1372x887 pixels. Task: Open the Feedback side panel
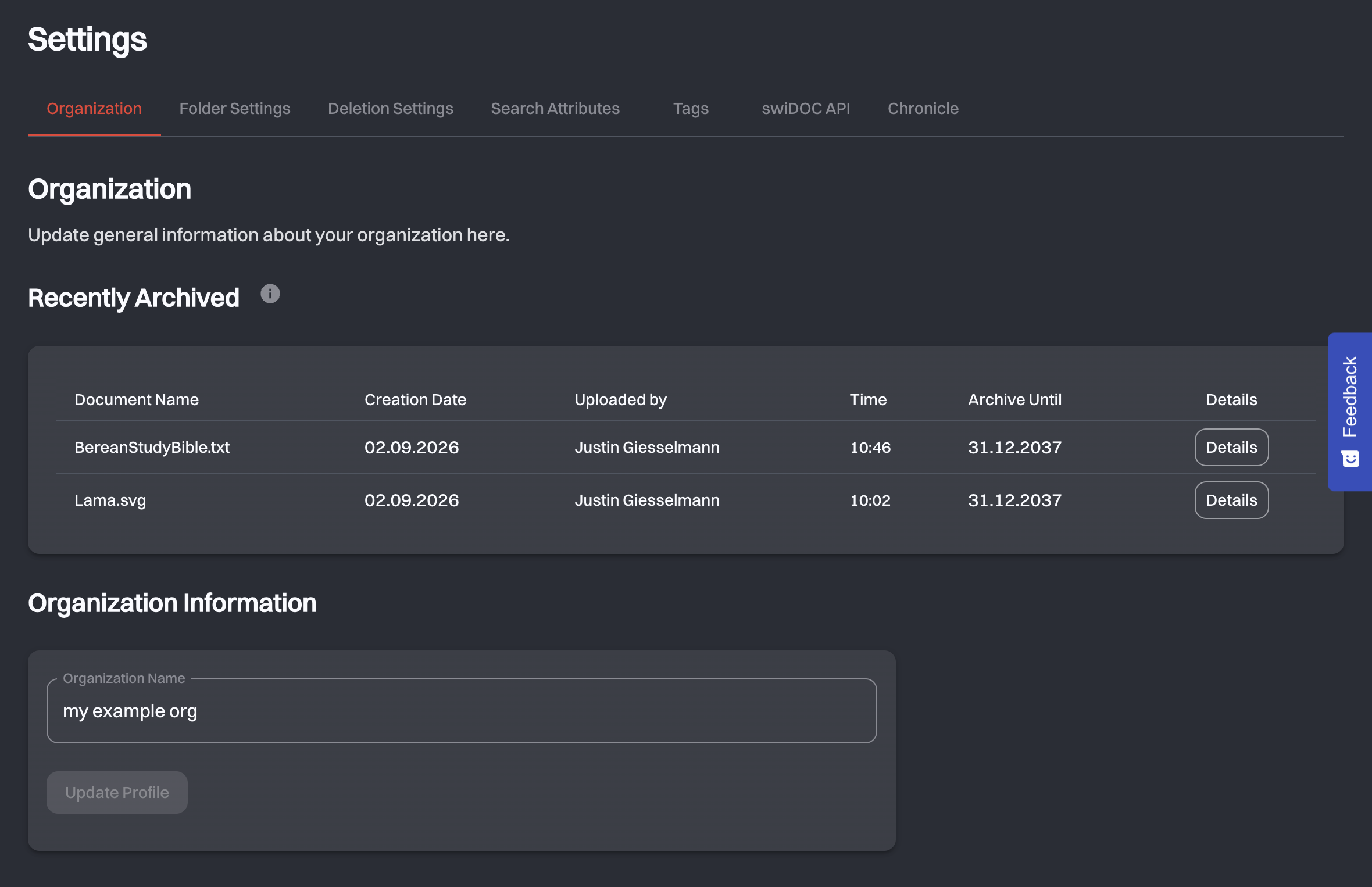click(1350, 412)
